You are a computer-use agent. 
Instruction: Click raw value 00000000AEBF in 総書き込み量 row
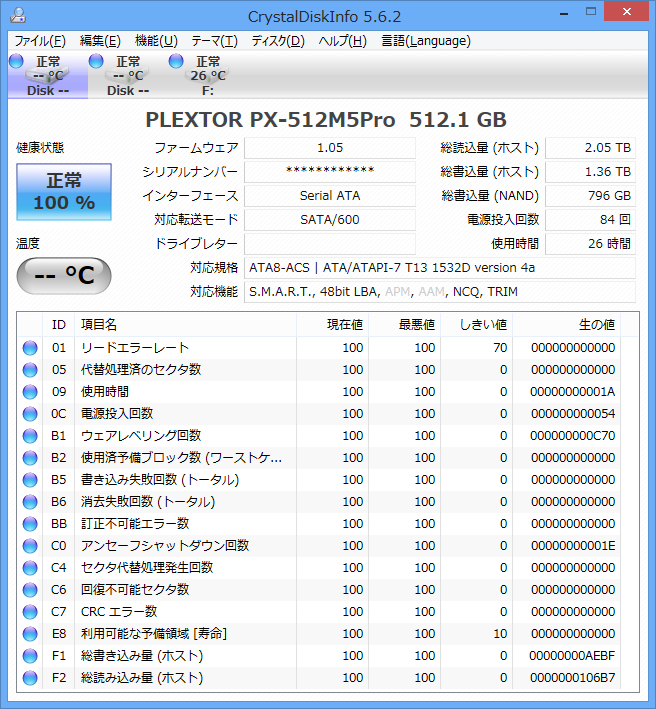[572, 656]
